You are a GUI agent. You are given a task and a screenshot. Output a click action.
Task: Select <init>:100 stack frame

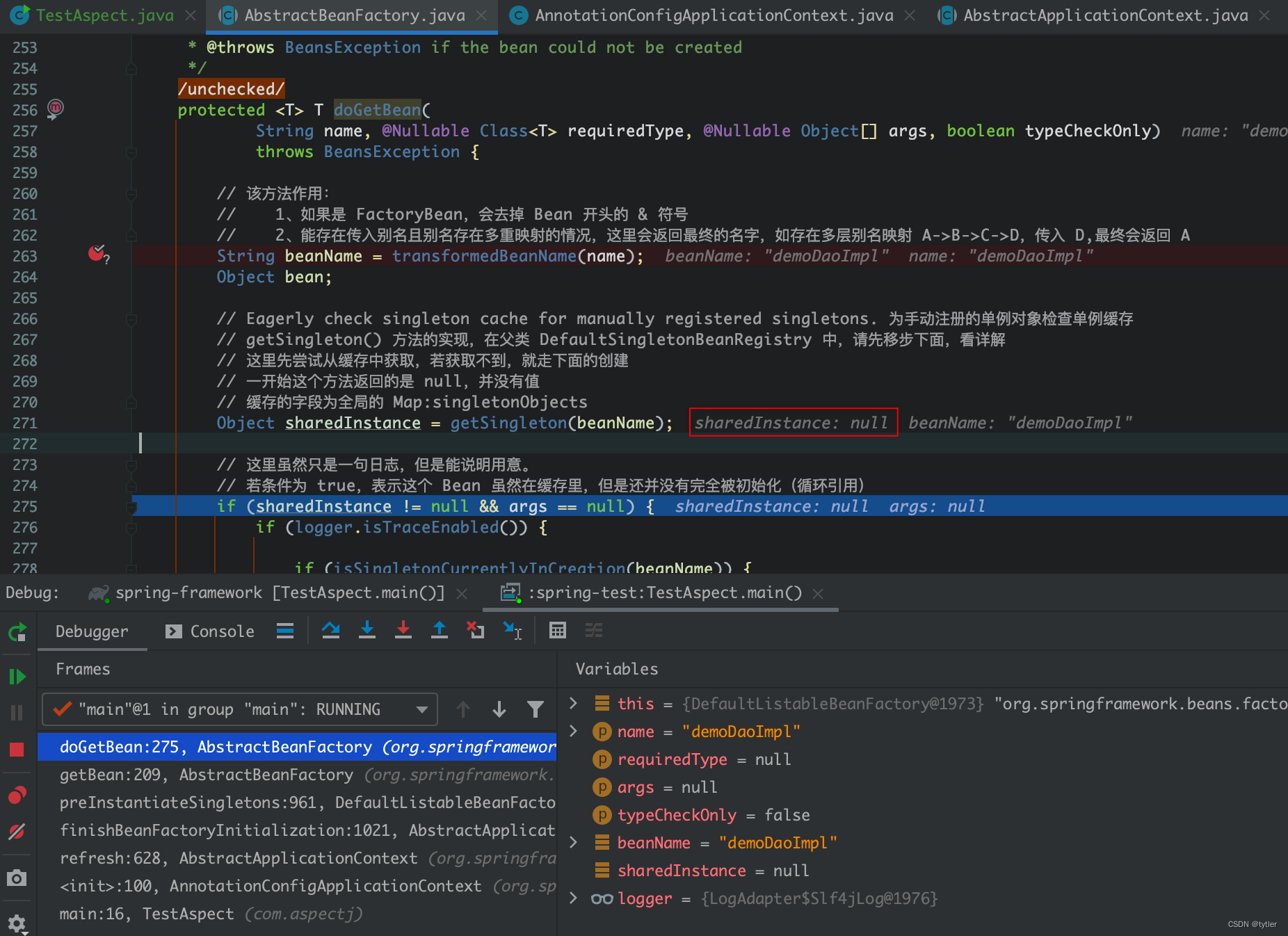pyautogui.click(x=298, y=886)
